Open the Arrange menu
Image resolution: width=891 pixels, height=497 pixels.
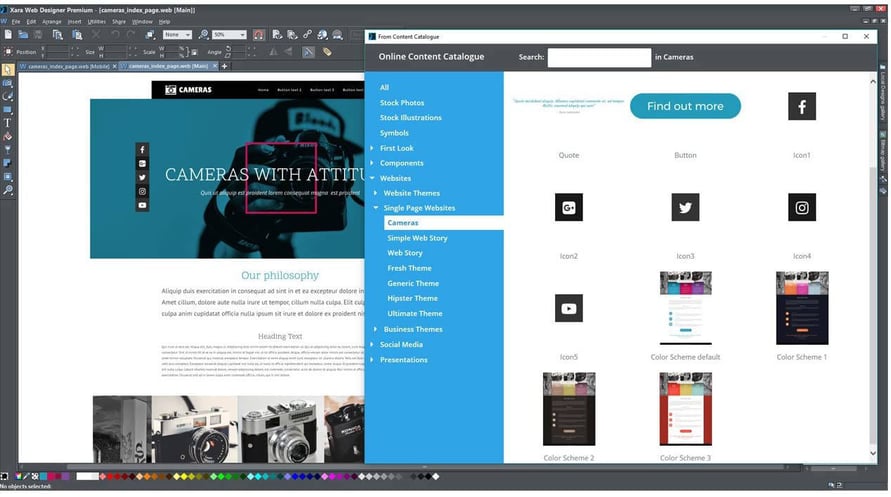pyautogui.click(x=52, y=22)
